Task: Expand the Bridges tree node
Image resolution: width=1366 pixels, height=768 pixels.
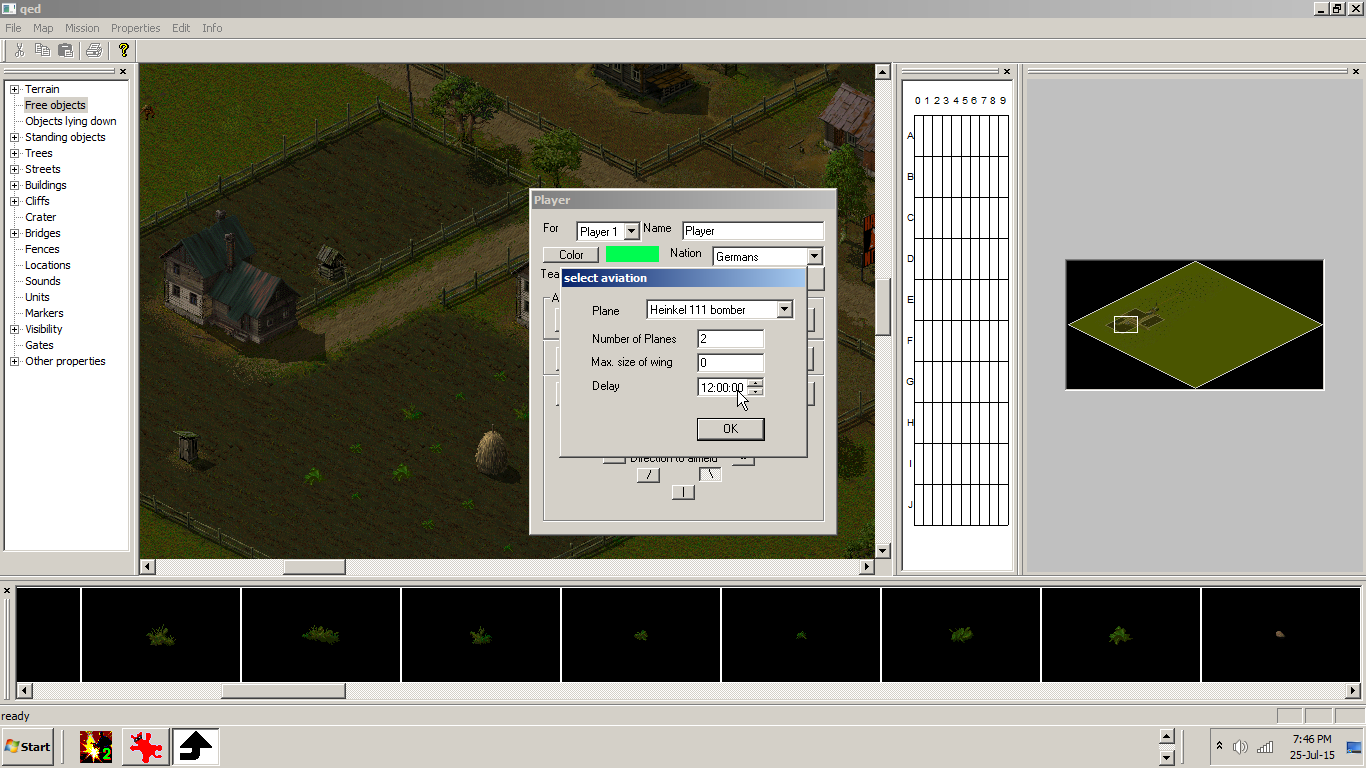Action: 15,233
